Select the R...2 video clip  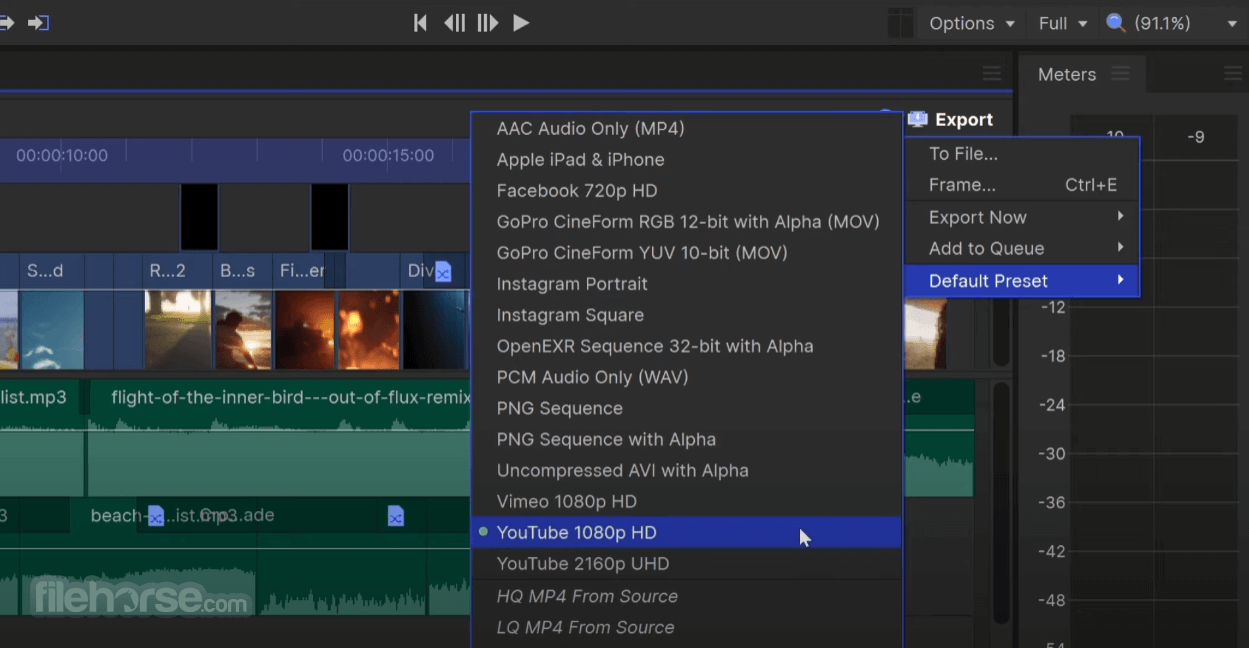pyautogui.click(x=178, y=312)
